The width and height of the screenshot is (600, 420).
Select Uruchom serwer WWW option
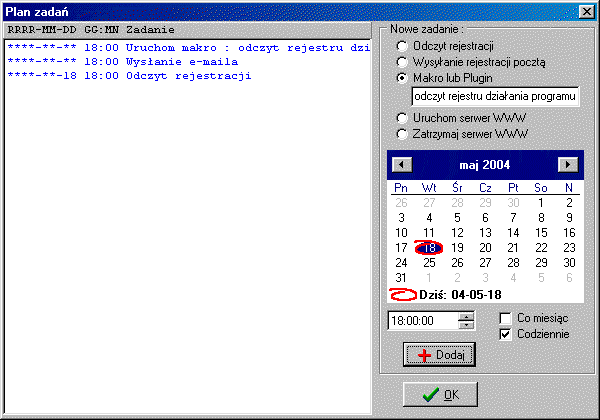[x=403, y=118]
